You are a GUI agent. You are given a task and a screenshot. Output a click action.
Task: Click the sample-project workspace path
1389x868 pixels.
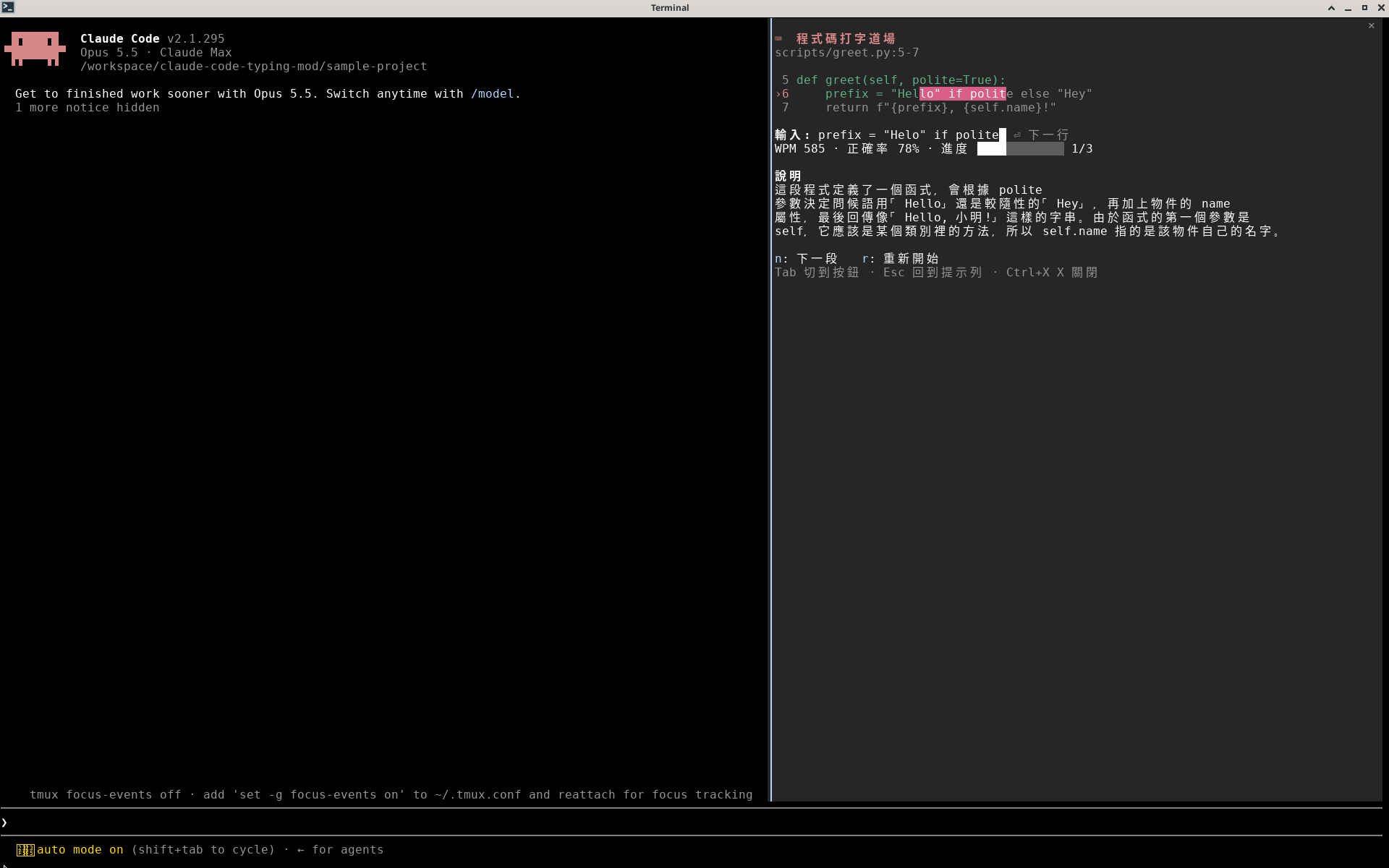[253, 67]
